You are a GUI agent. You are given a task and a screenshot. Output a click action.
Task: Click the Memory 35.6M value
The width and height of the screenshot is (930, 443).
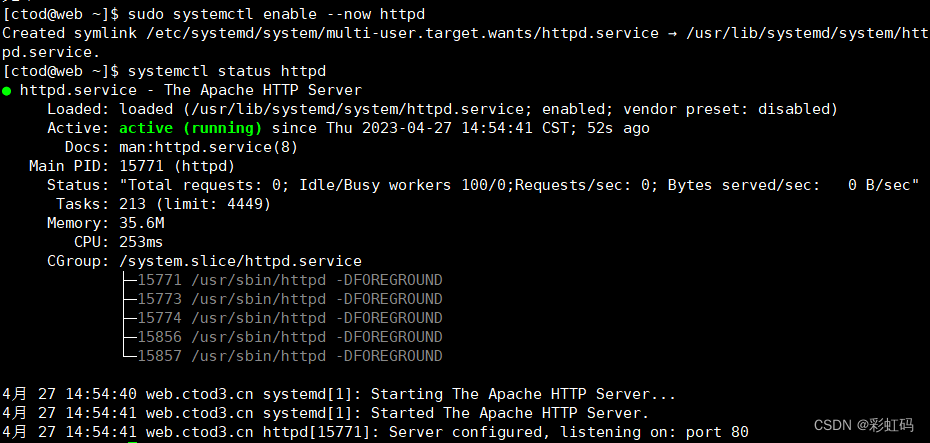tap(141, 223)
